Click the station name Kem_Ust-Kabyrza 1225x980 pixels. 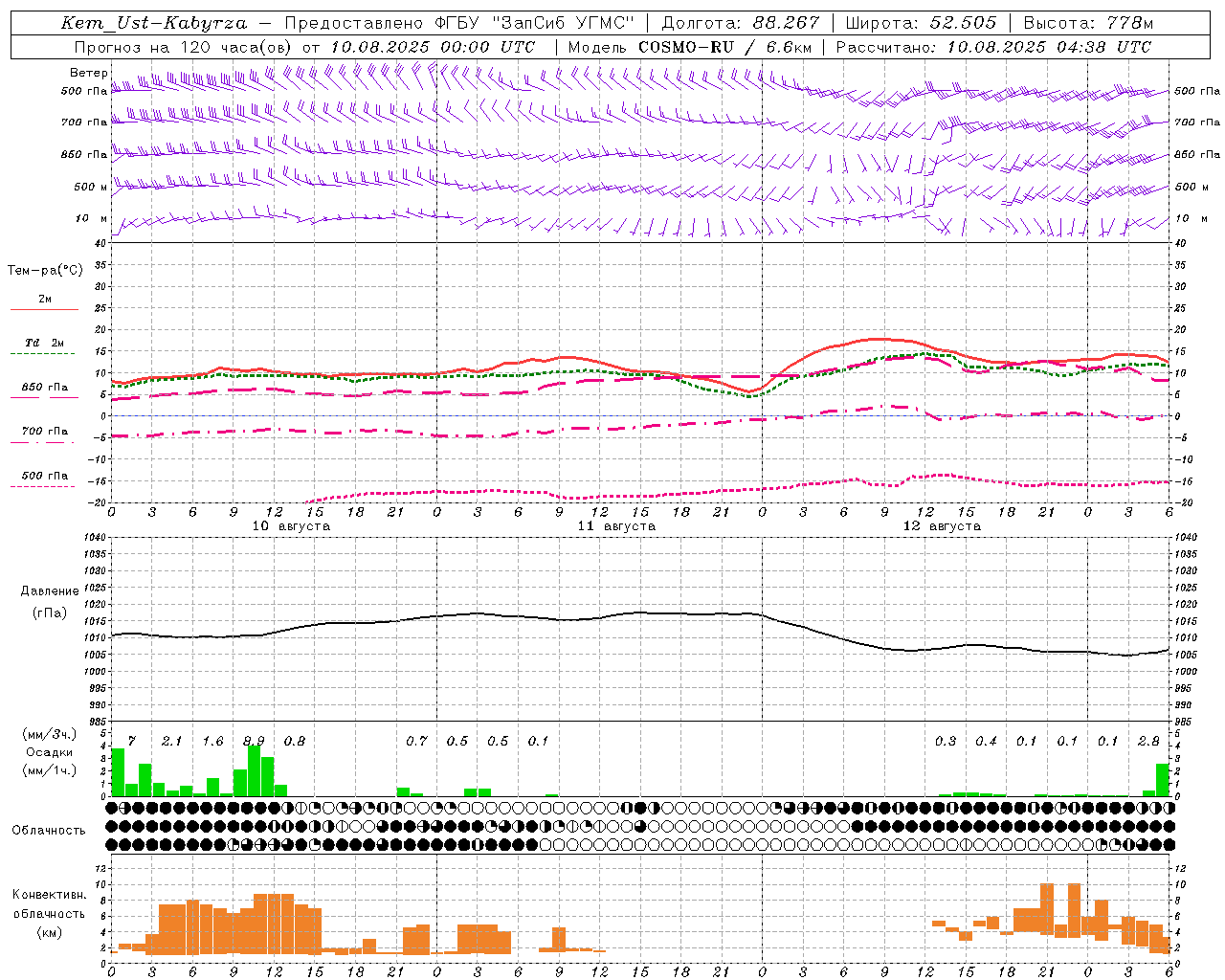tap(153, 23)
